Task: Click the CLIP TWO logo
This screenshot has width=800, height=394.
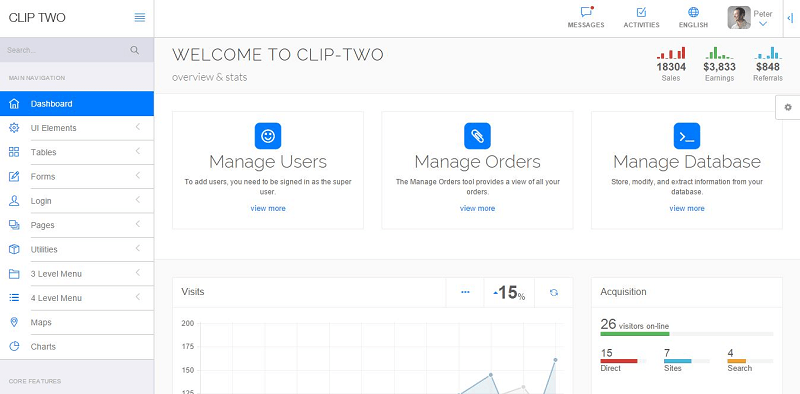Action: click(x=37, y=17)
